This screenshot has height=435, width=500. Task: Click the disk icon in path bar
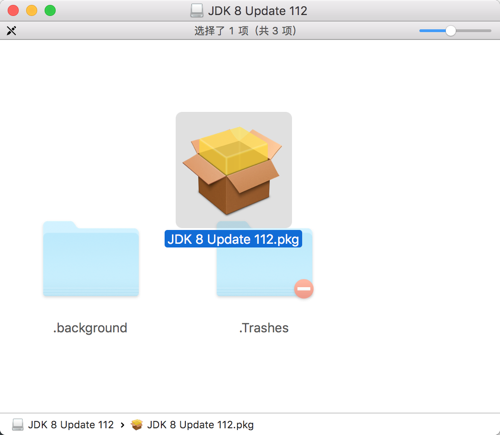tap(18, 425)
